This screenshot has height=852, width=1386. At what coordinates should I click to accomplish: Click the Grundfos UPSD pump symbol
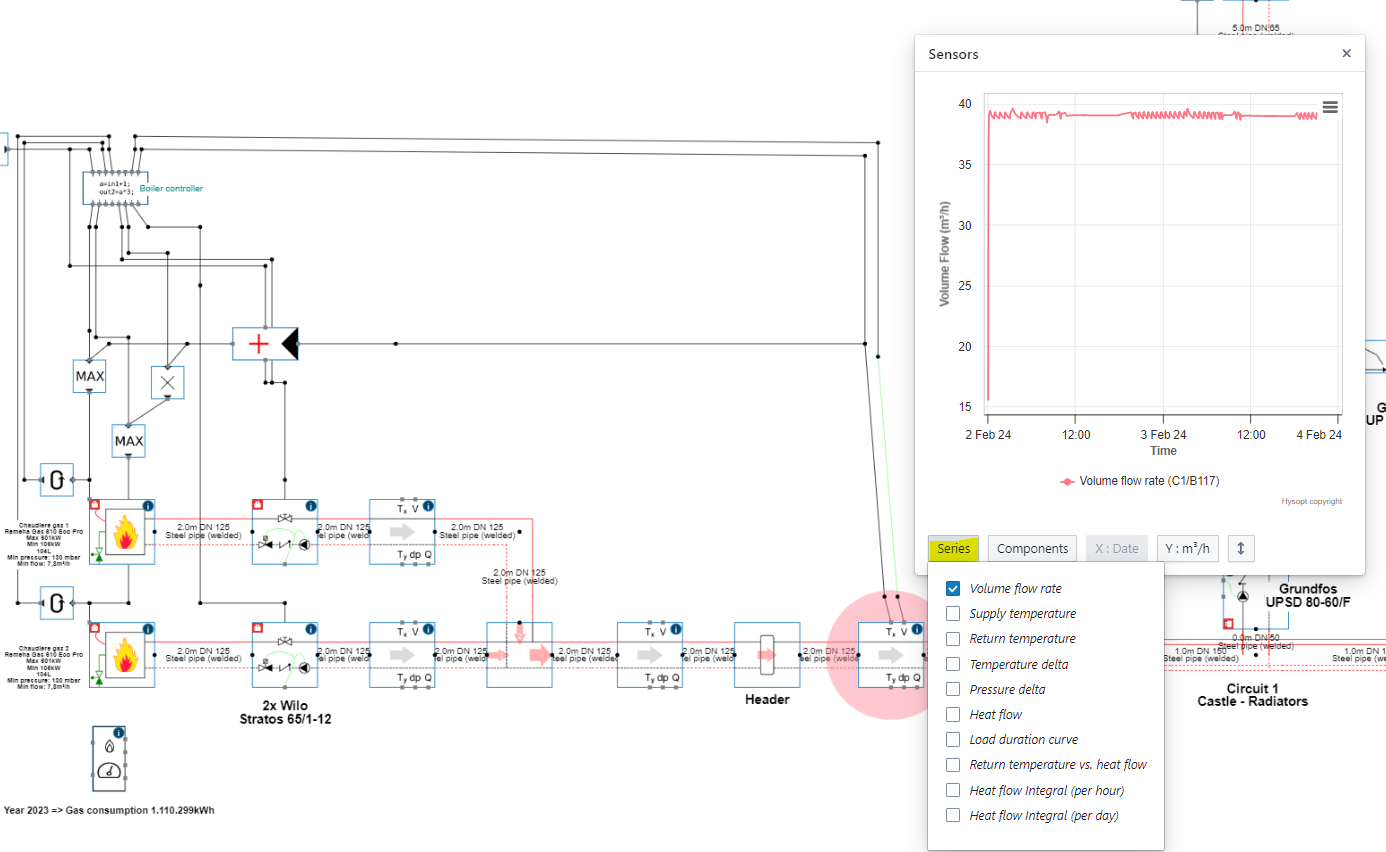click(1242, 596)
